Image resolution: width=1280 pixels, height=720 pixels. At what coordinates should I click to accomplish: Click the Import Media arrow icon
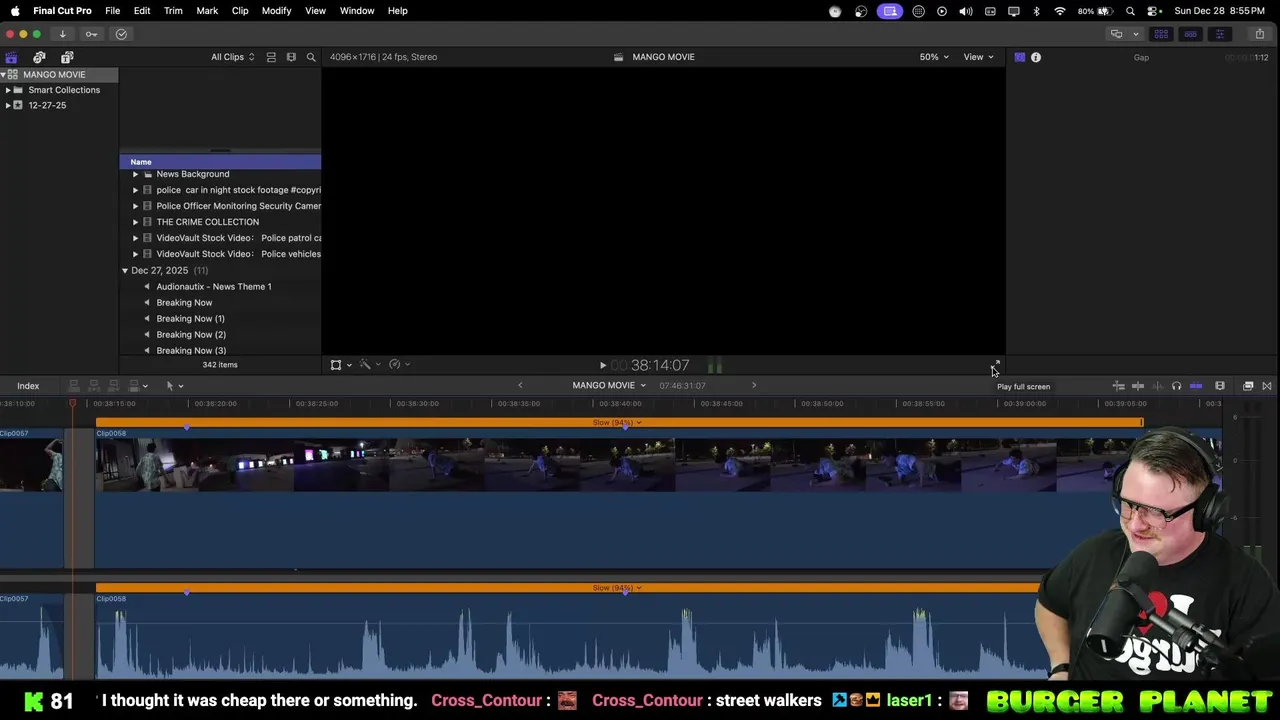point(62,34)
